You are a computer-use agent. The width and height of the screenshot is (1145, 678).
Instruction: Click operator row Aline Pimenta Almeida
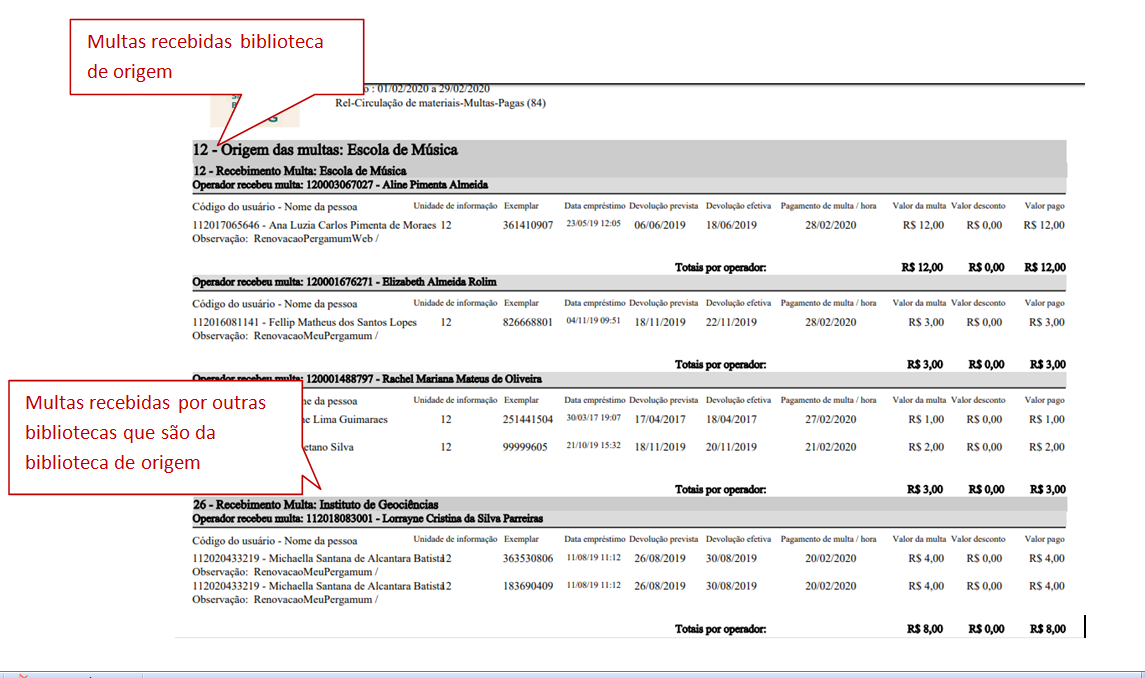pyautogui.click(x=340, y=185)
